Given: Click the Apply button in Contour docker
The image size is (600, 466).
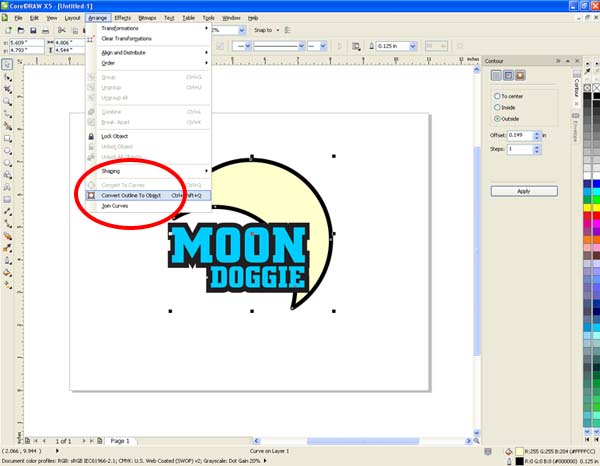Looking at the screenshot, I should click(x=524, y=191).
